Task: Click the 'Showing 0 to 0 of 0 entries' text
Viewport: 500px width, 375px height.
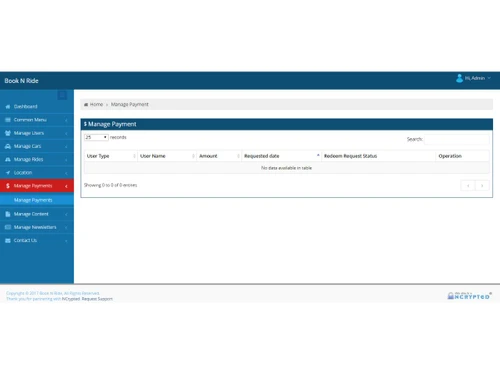Action: [110, 185]
